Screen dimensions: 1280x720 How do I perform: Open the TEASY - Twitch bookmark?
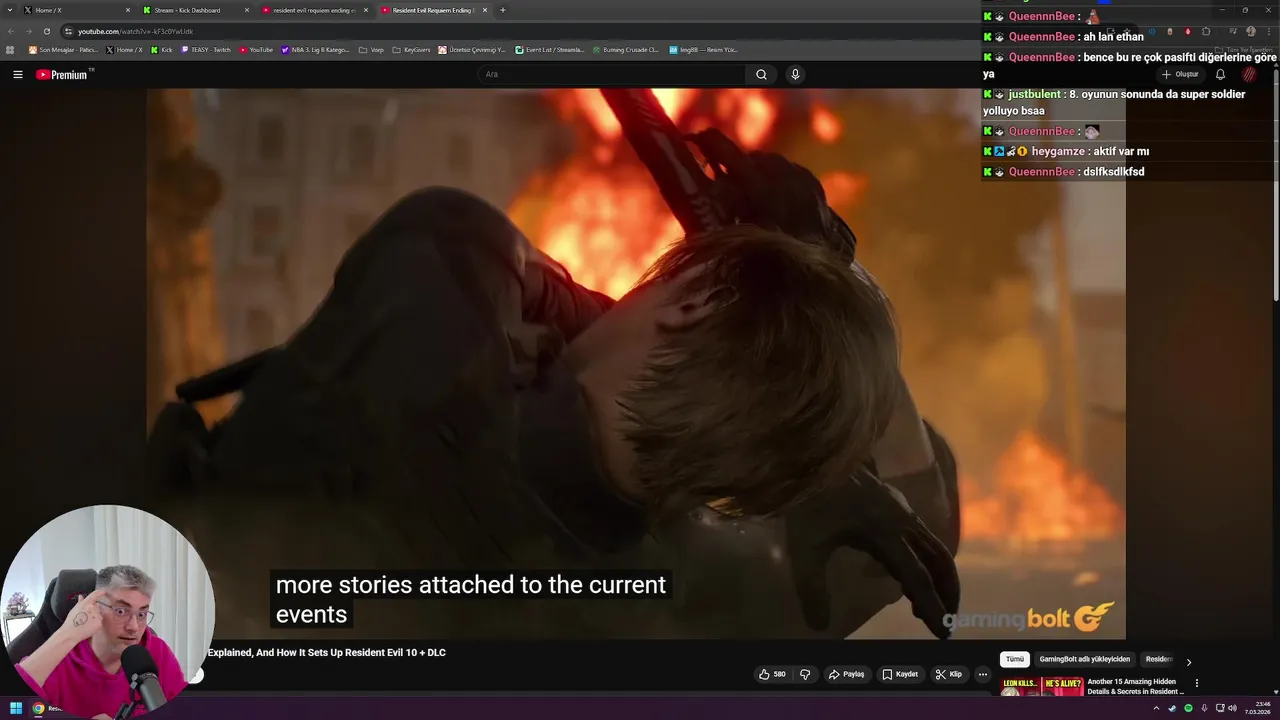tap(206, 49)
